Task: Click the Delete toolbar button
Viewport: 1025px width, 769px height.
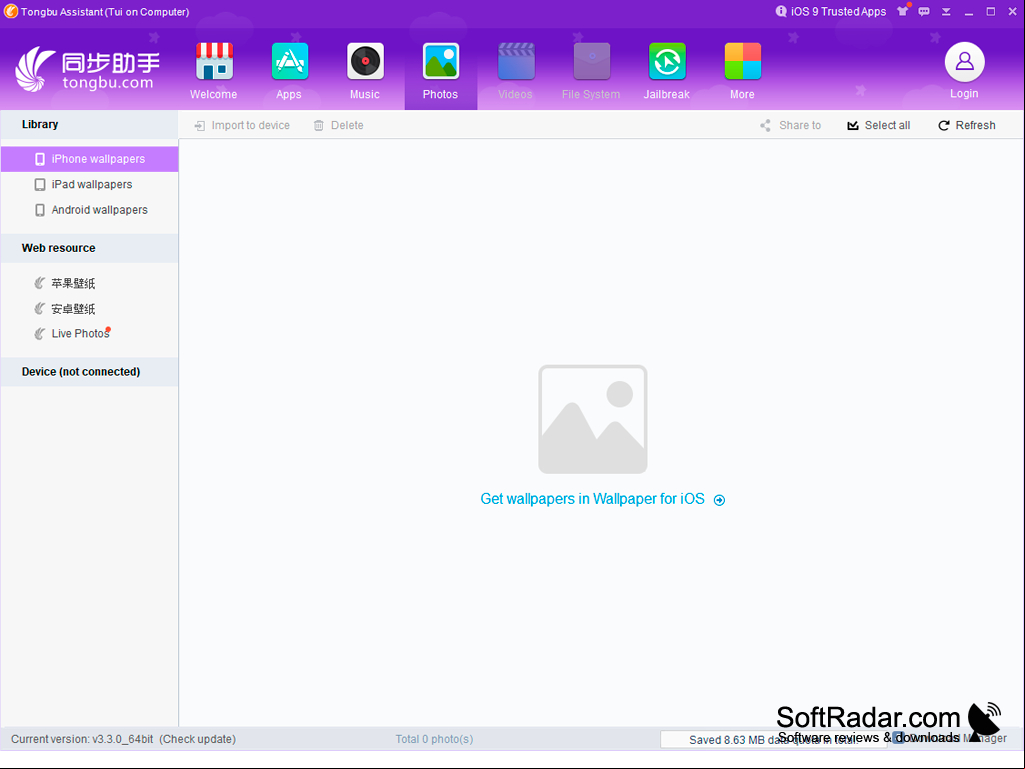Action: pyautogui.click(x=339, y=125)
